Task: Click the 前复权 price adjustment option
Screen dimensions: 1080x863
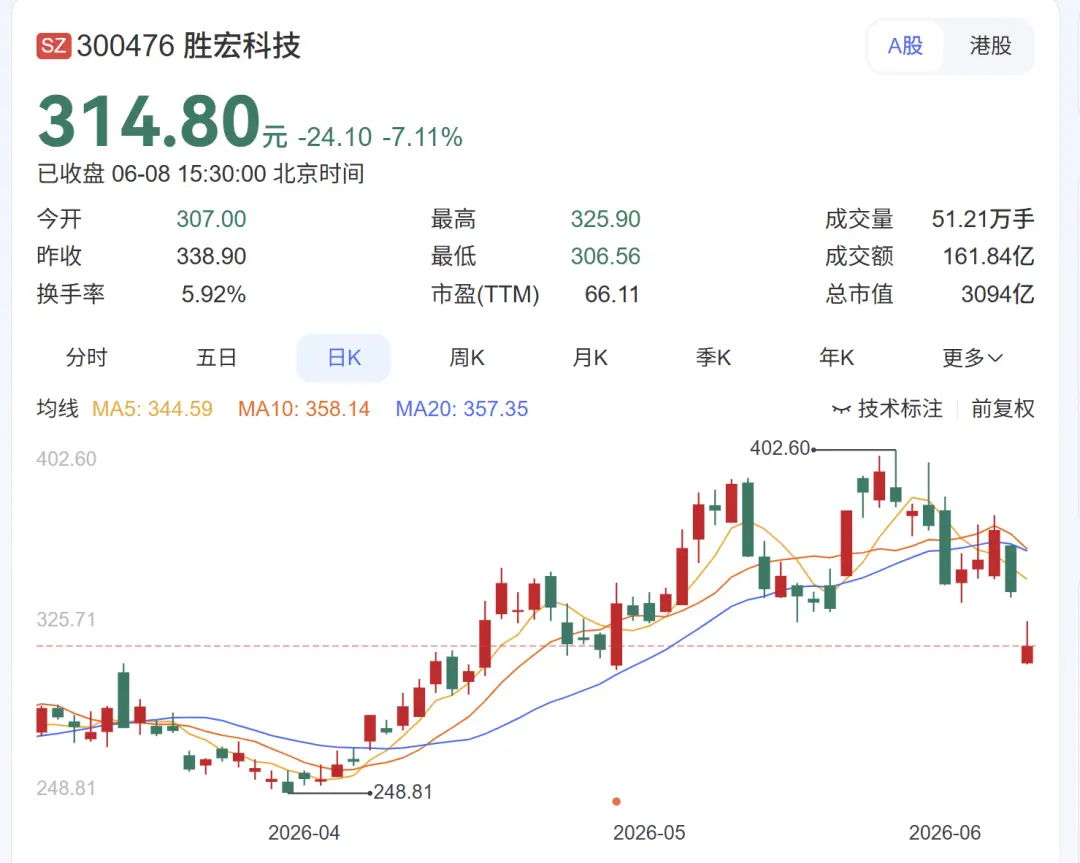Action: [x=1003, y=408]
